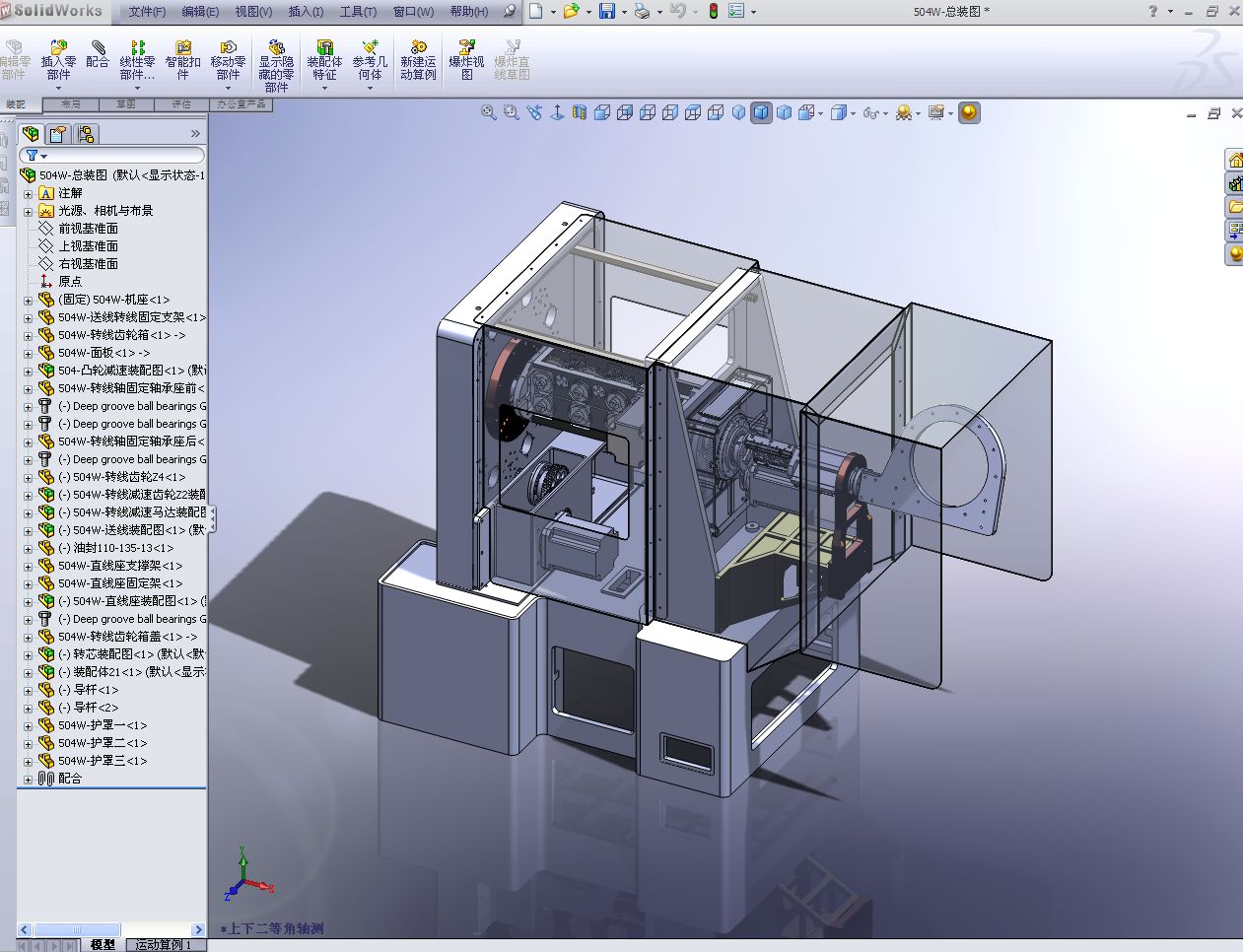
Task: Select the 配合 (Mate) paperclip tool
Action: [98, 54]
